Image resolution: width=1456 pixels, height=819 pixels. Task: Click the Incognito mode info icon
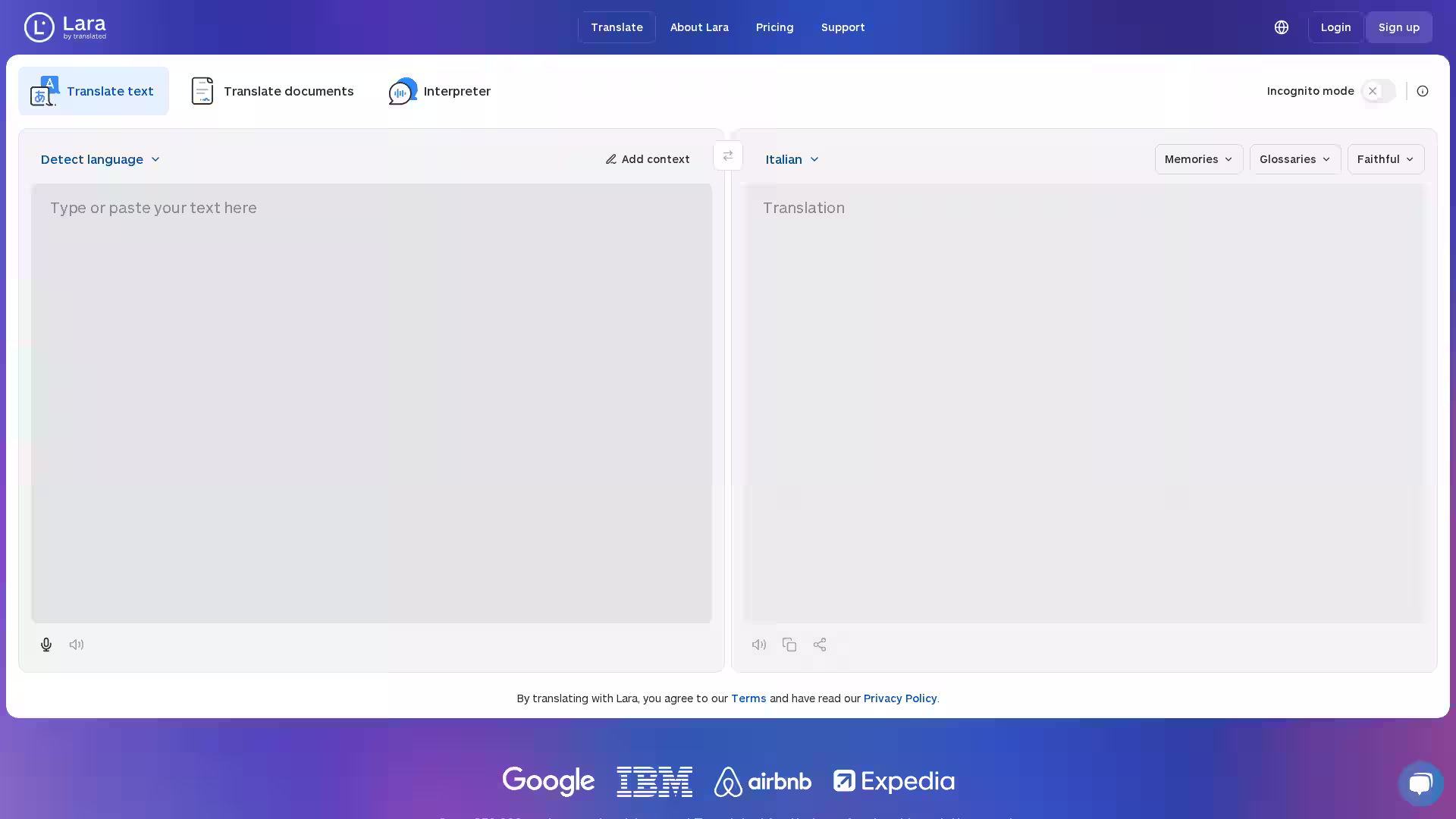pyautogui.click(x=1423, y=91)
